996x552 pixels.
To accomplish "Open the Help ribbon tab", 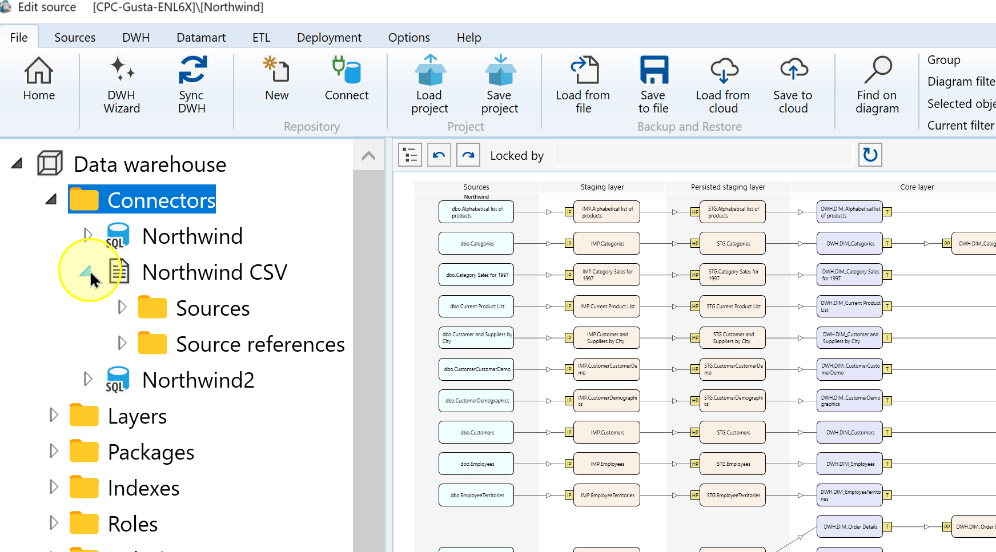I will (x=469, y=37).
